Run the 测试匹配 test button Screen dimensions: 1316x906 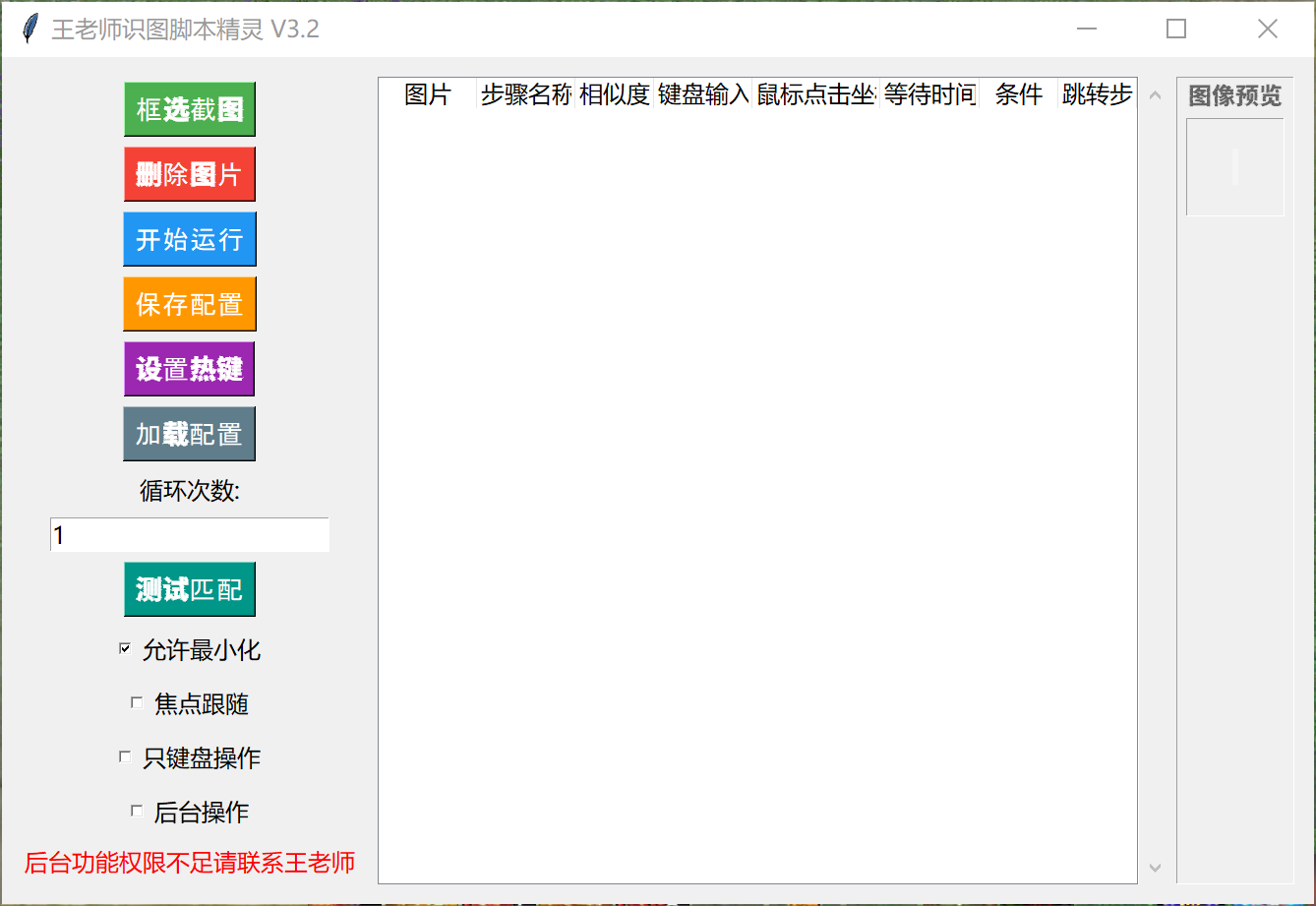[x=190, y=589]
